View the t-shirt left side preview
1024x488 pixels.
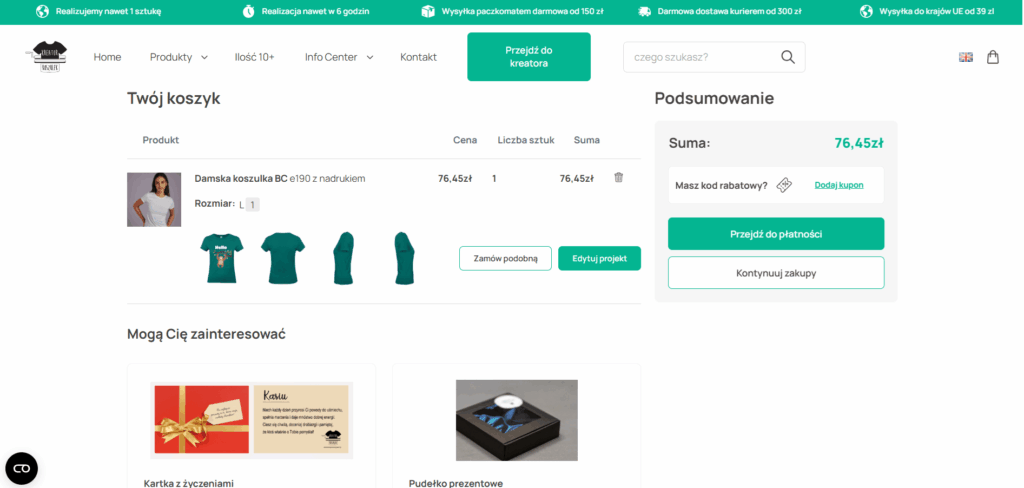click(x=344, y=258)
